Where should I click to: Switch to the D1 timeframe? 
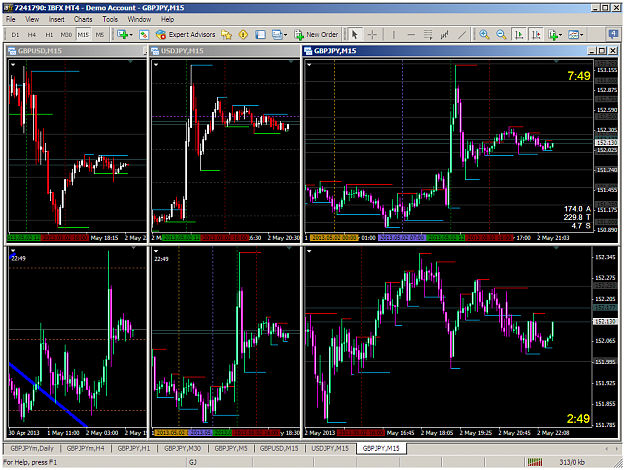(x=15, y=35)
